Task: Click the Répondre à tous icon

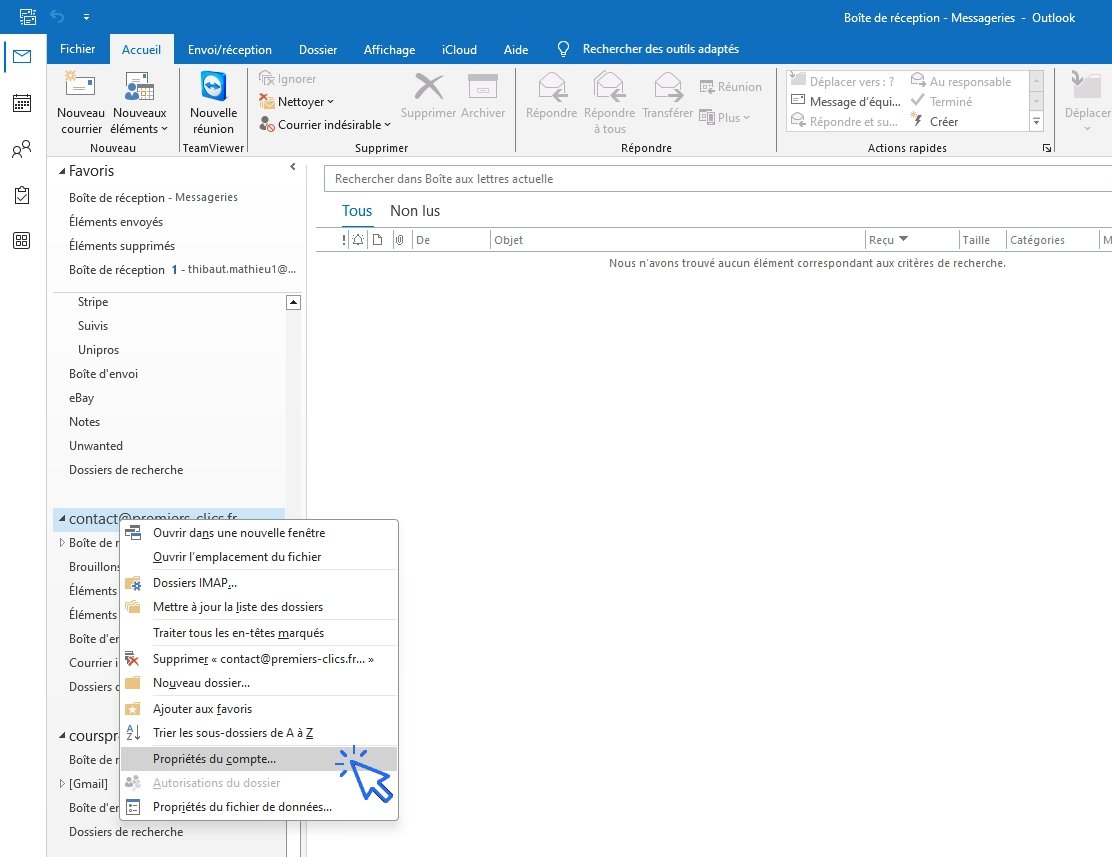Action: 609,87
